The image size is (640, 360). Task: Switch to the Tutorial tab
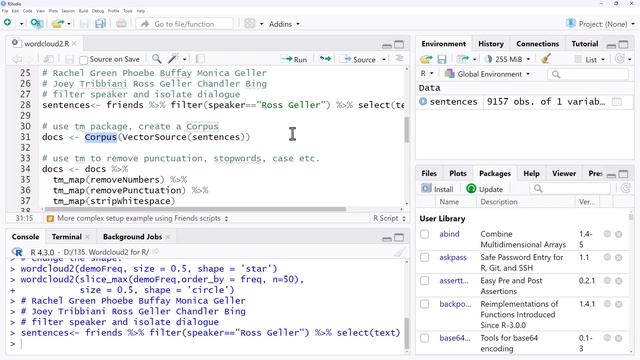[584, 44]
